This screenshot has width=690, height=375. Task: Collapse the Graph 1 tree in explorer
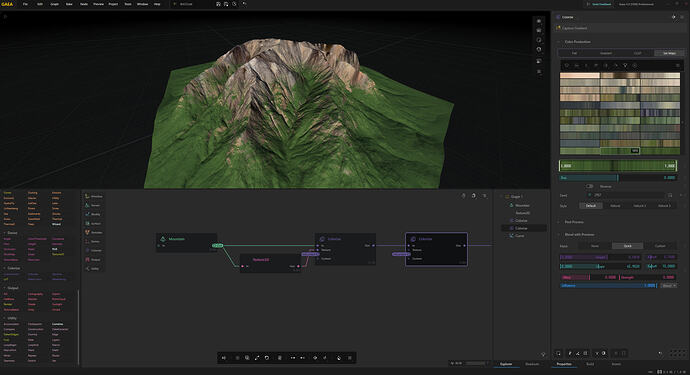(501, 197)
